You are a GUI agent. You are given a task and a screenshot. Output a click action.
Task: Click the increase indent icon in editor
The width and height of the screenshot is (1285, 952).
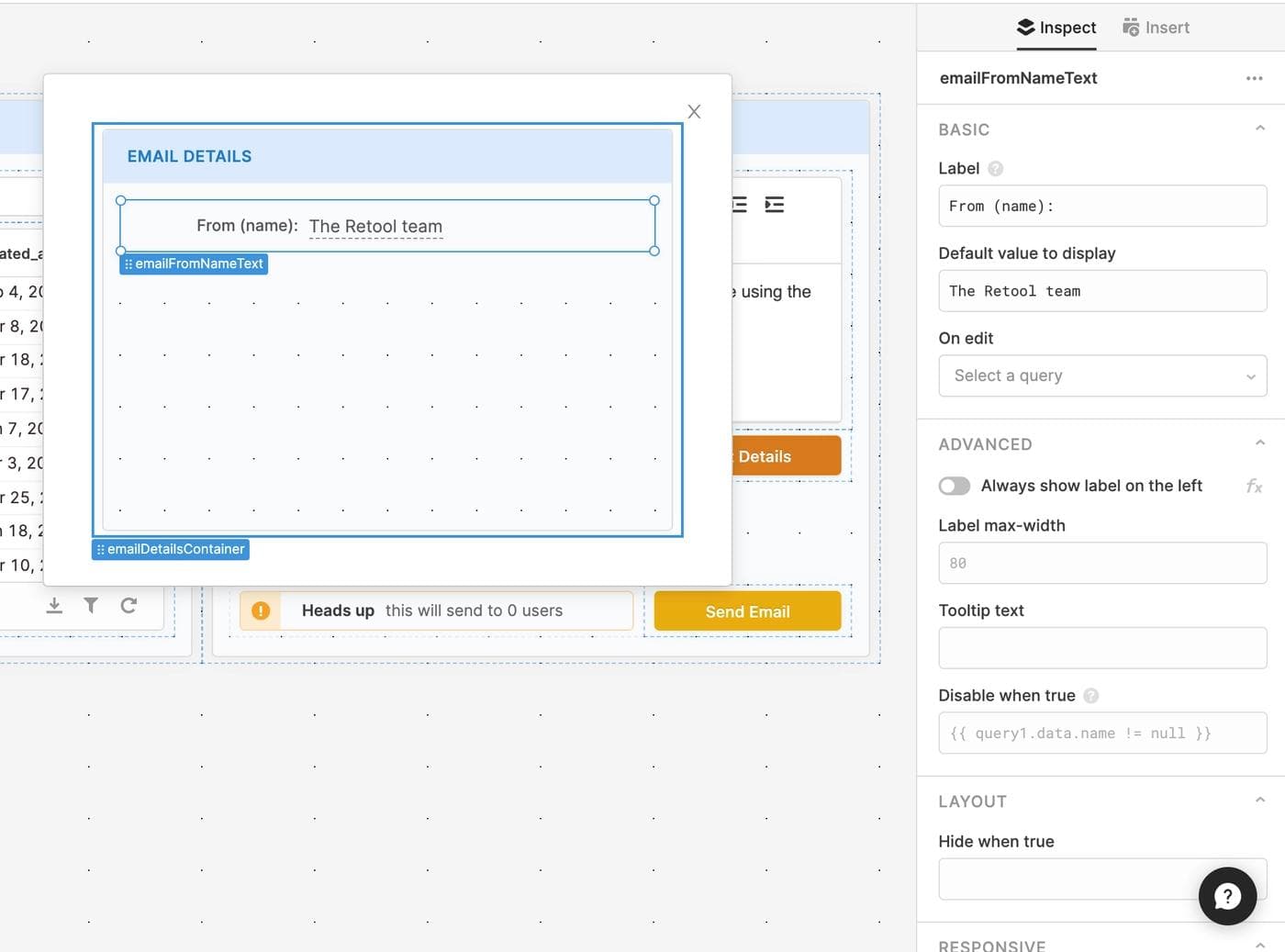click(775, 205)
